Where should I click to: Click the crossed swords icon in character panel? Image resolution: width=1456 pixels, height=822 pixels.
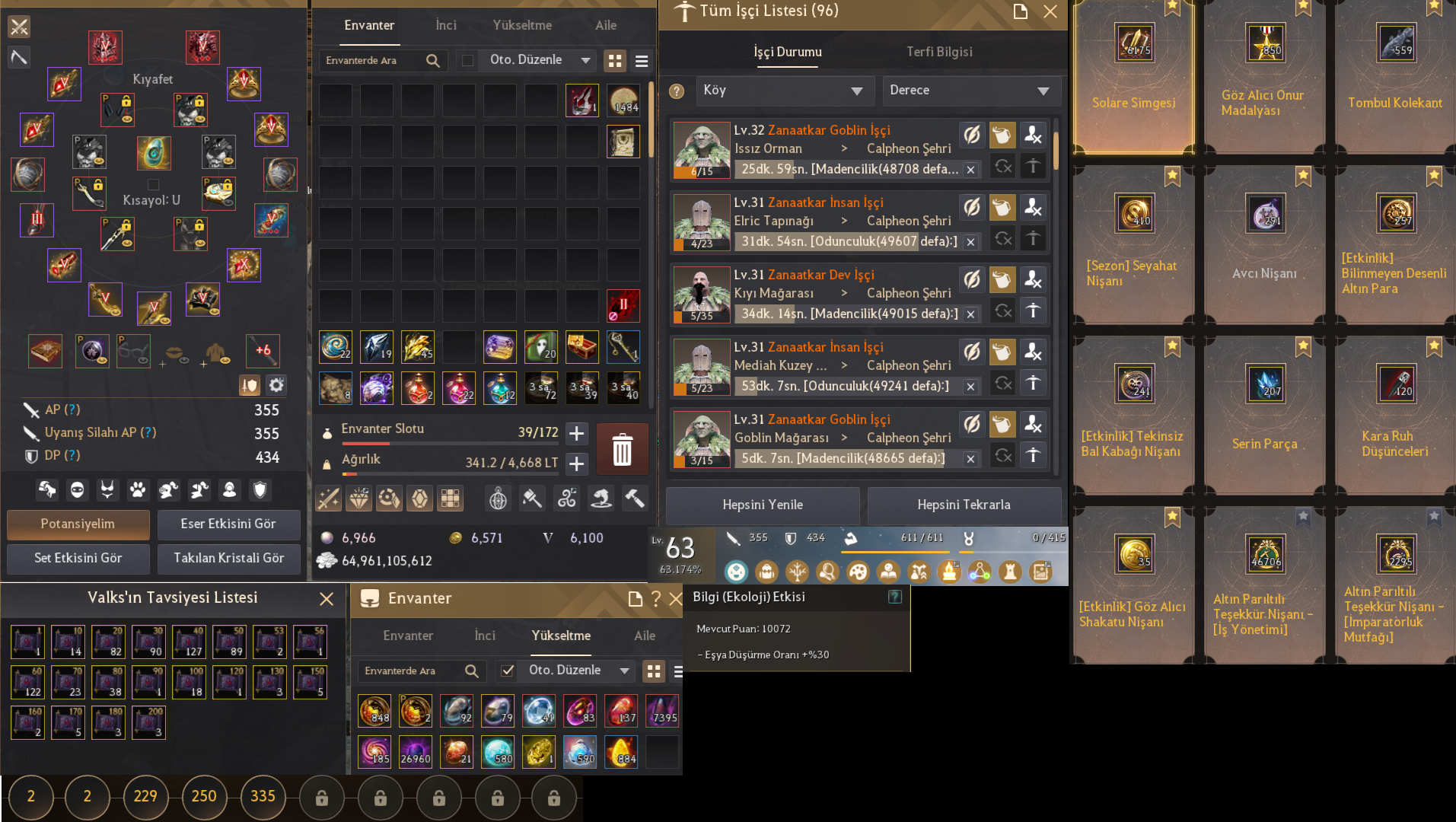19,27
